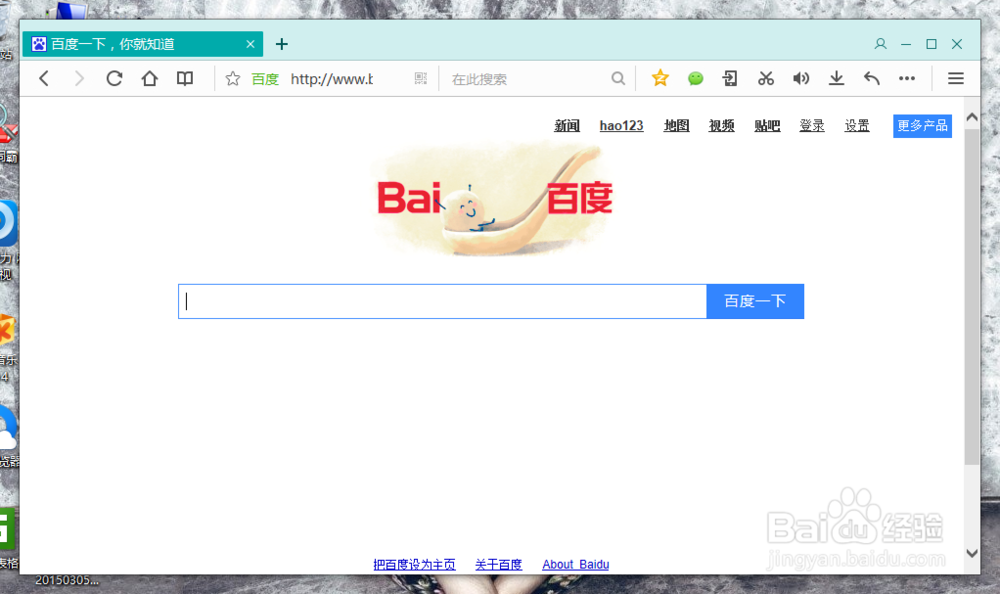Viewport: 1000px width, 594px height.
Task: Open a new tab with the plus button
Action: (281, 44)
